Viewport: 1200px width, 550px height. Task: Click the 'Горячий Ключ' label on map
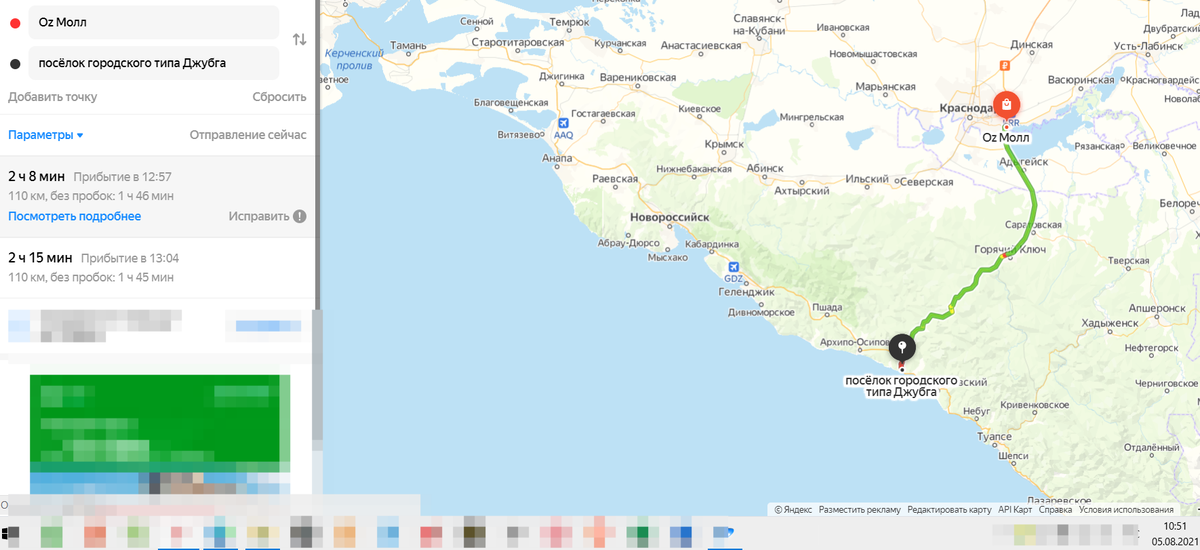1011,249
